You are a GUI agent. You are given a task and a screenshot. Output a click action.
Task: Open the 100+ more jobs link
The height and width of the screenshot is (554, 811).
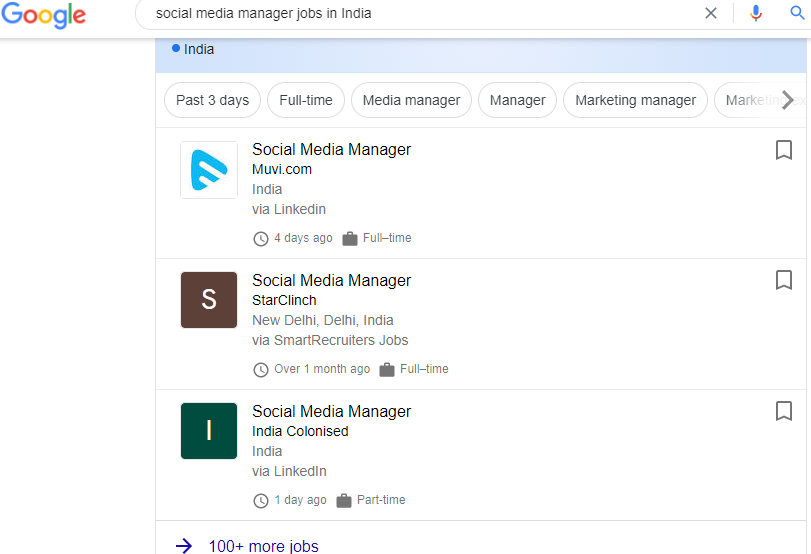click(263, 546)
